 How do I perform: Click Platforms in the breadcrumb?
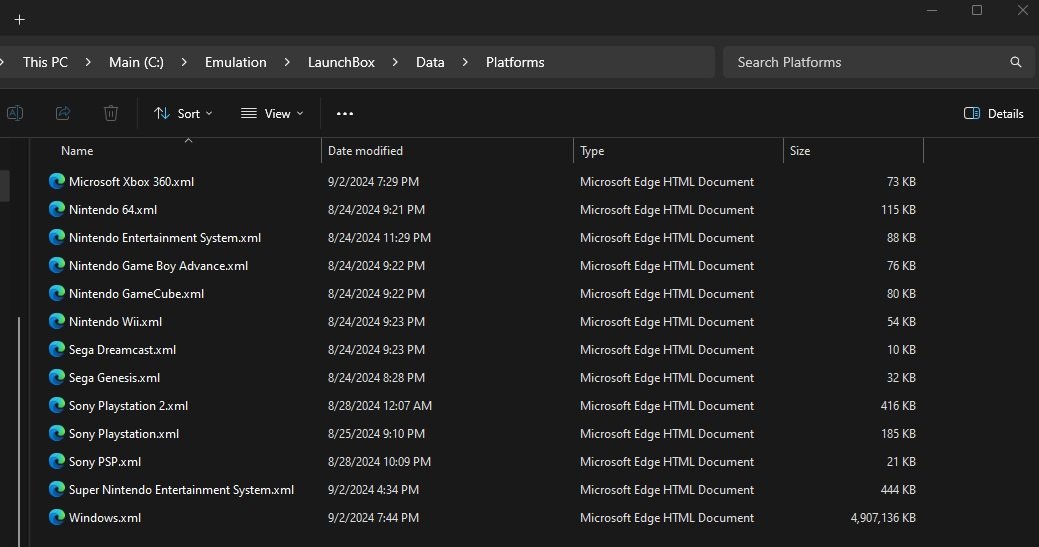(515, 62)
